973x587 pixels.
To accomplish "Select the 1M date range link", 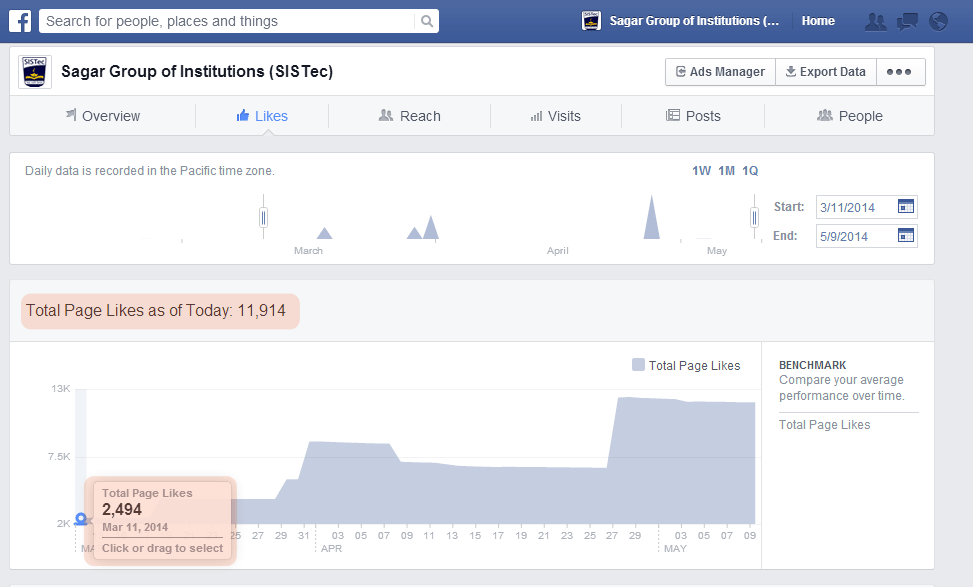I will (x=727, y=170).
